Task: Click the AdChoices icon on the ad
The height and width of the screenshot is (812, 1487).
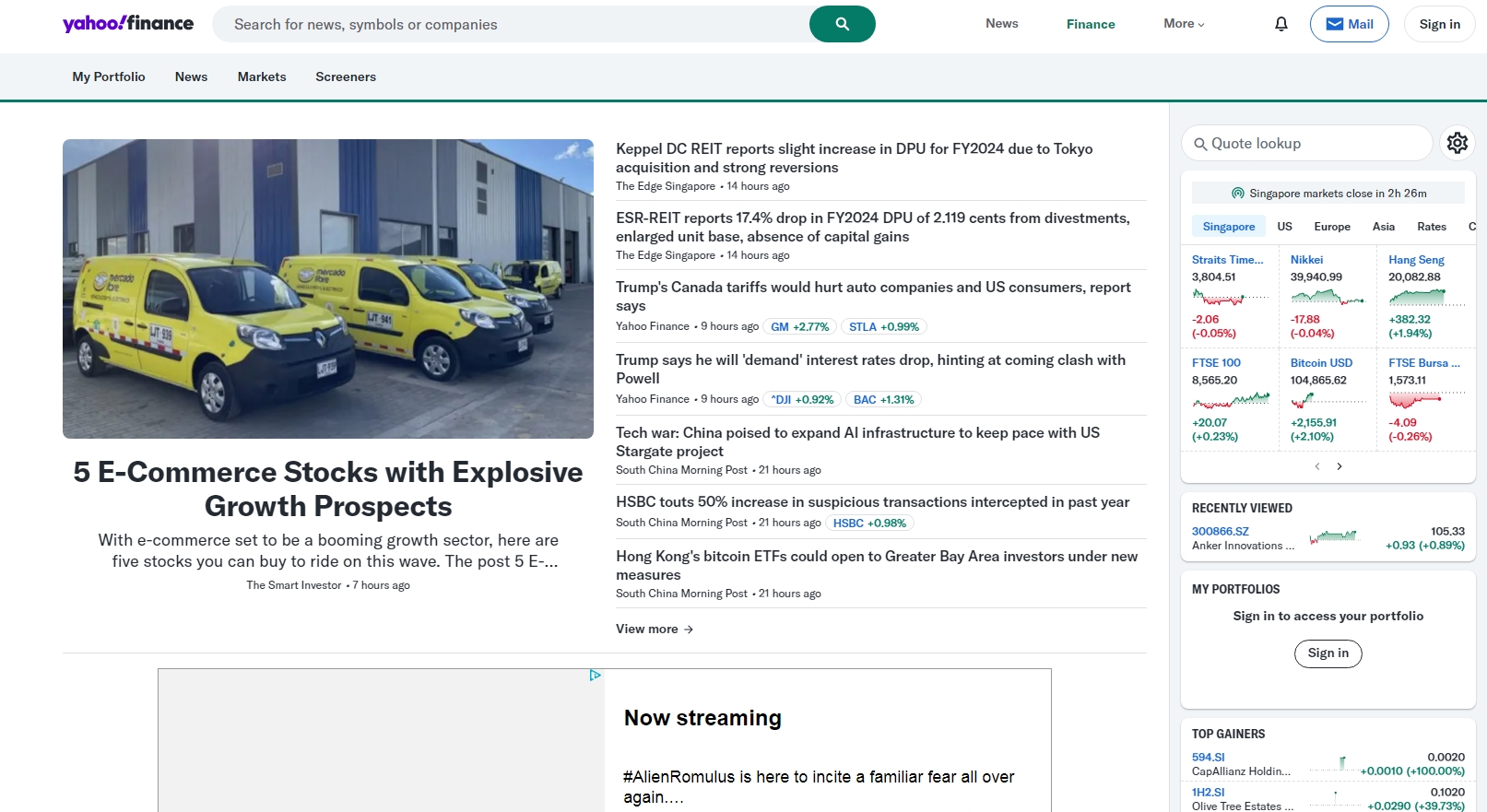Action: (595, 676)
